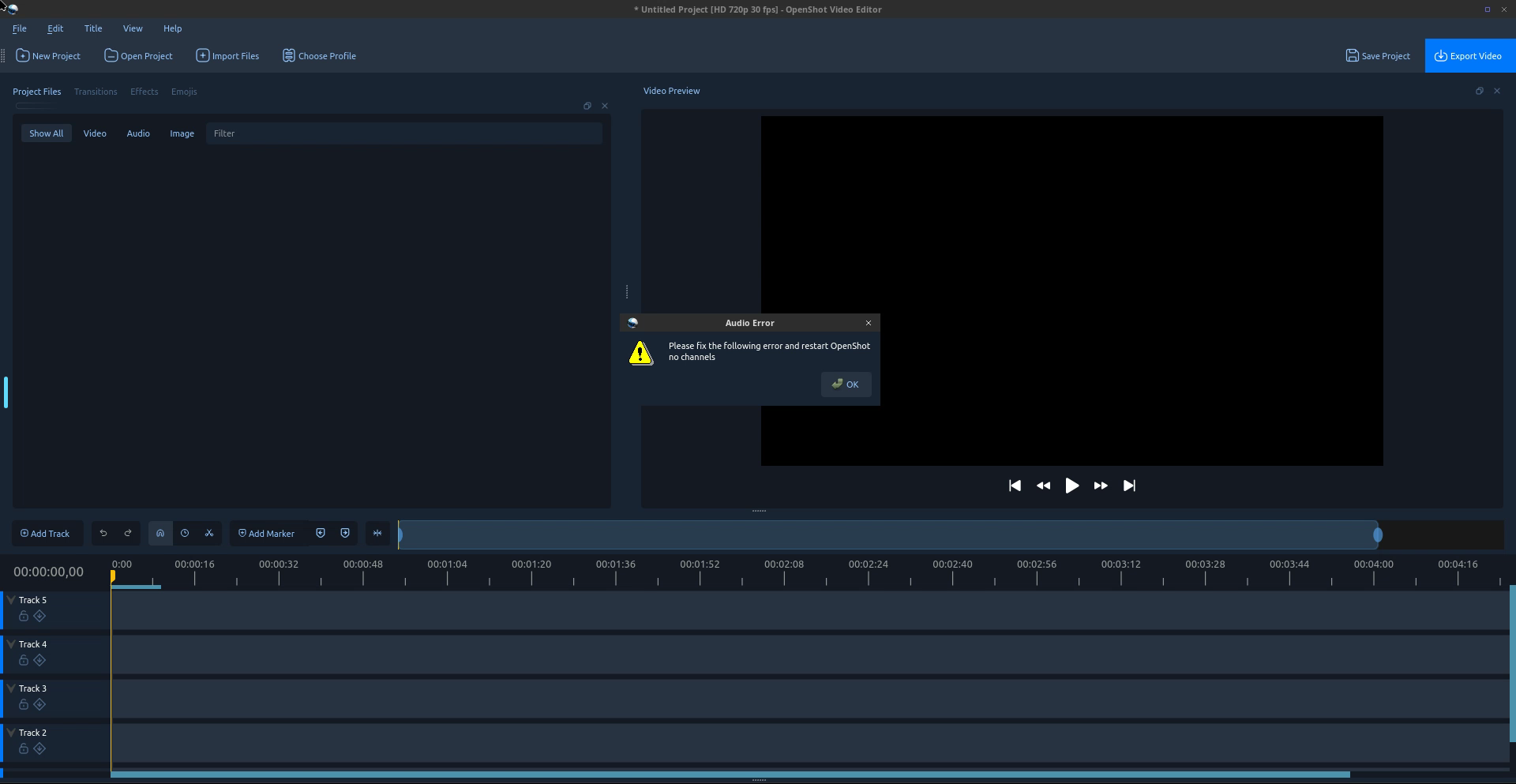The height and width of the screenshot is (784, 1516).
Task: Toggle the lock on Track 5
Action: (x=24, y=617)
